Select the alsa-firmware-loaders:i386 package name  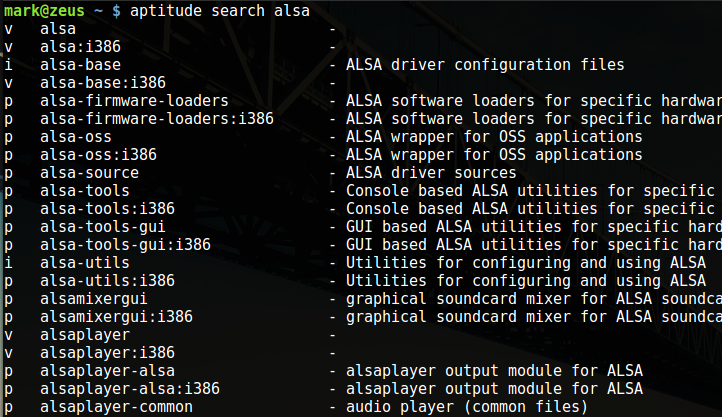point(157,119)
